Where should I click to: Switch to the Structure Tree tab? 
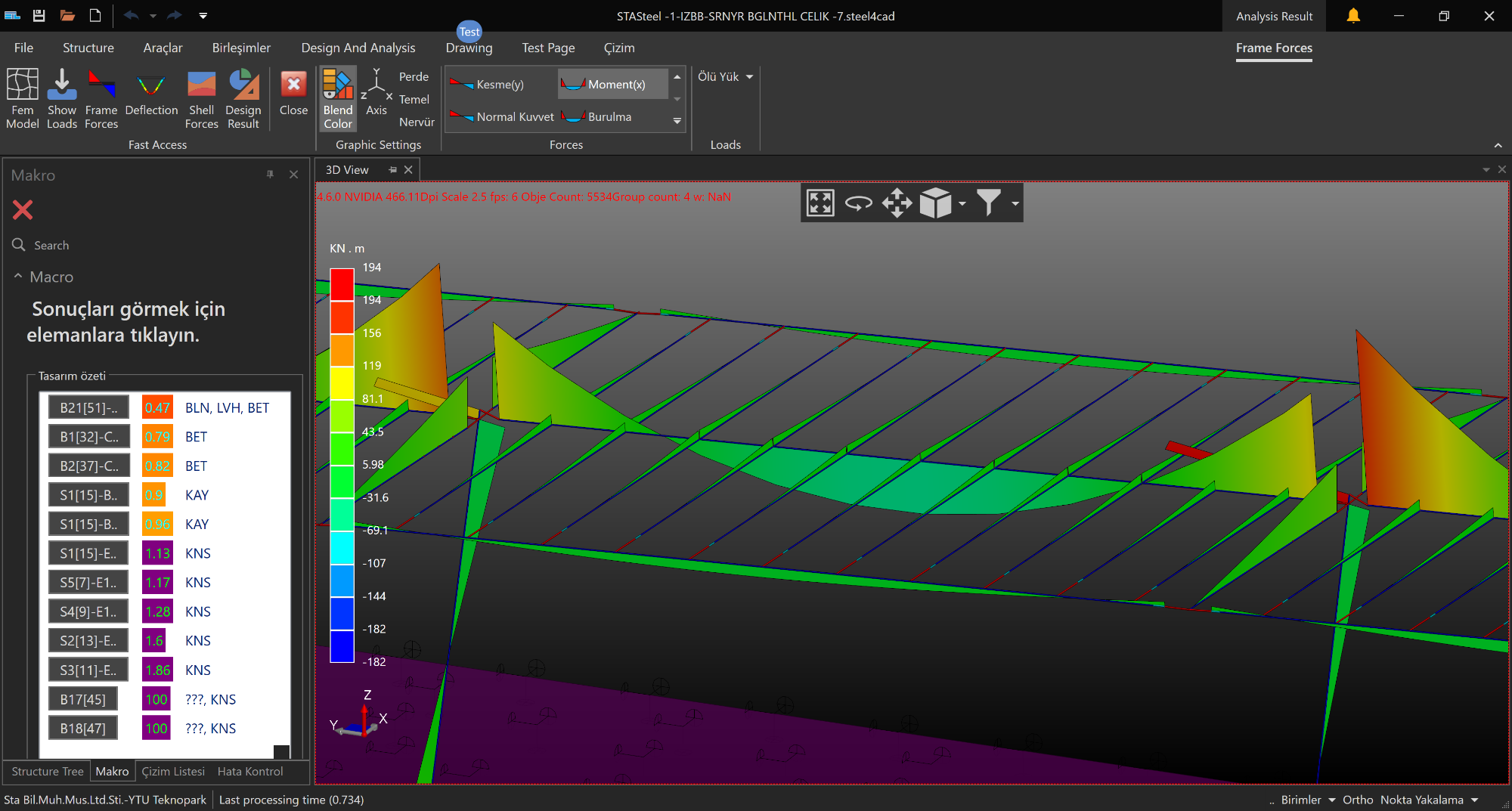point(48,771)
